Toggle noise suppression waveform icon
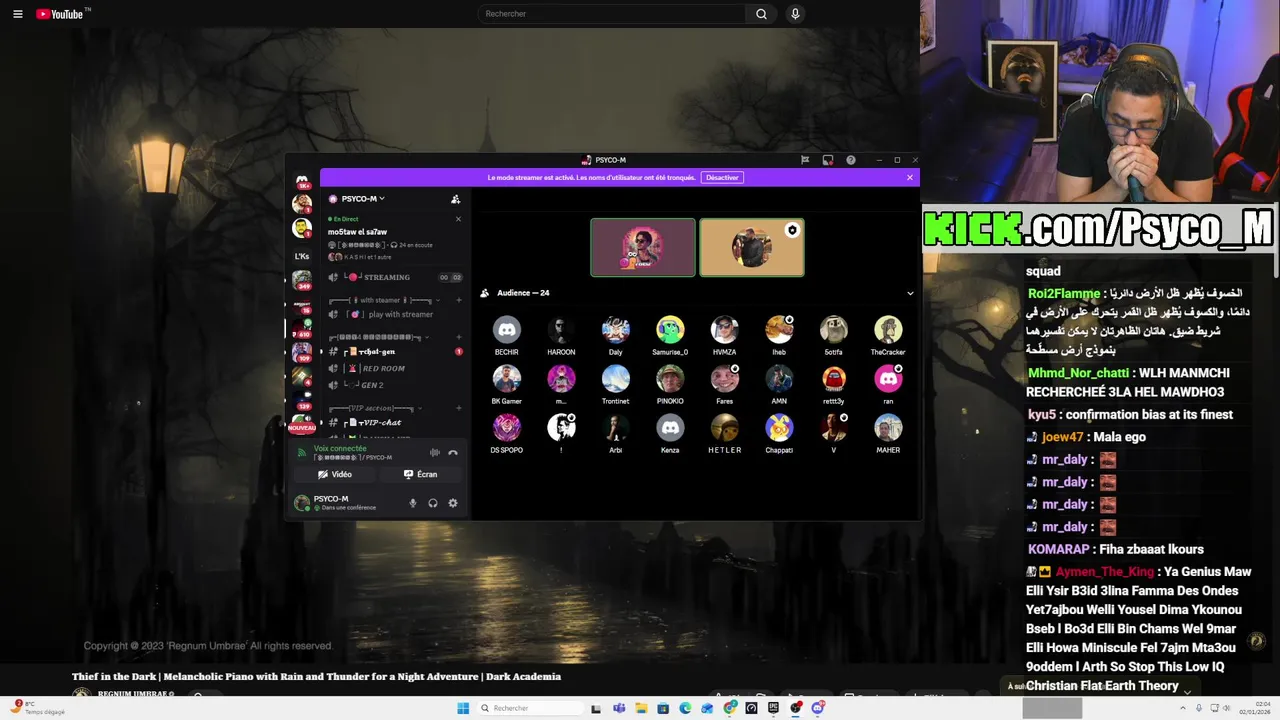The image size is (1280, 720). (x=434, y=453)
